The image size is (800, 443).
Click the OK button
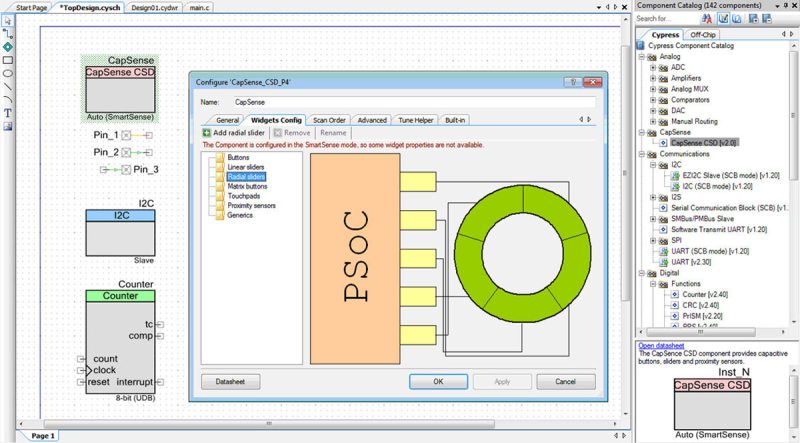pyautogui.click(x=438, y=382)
